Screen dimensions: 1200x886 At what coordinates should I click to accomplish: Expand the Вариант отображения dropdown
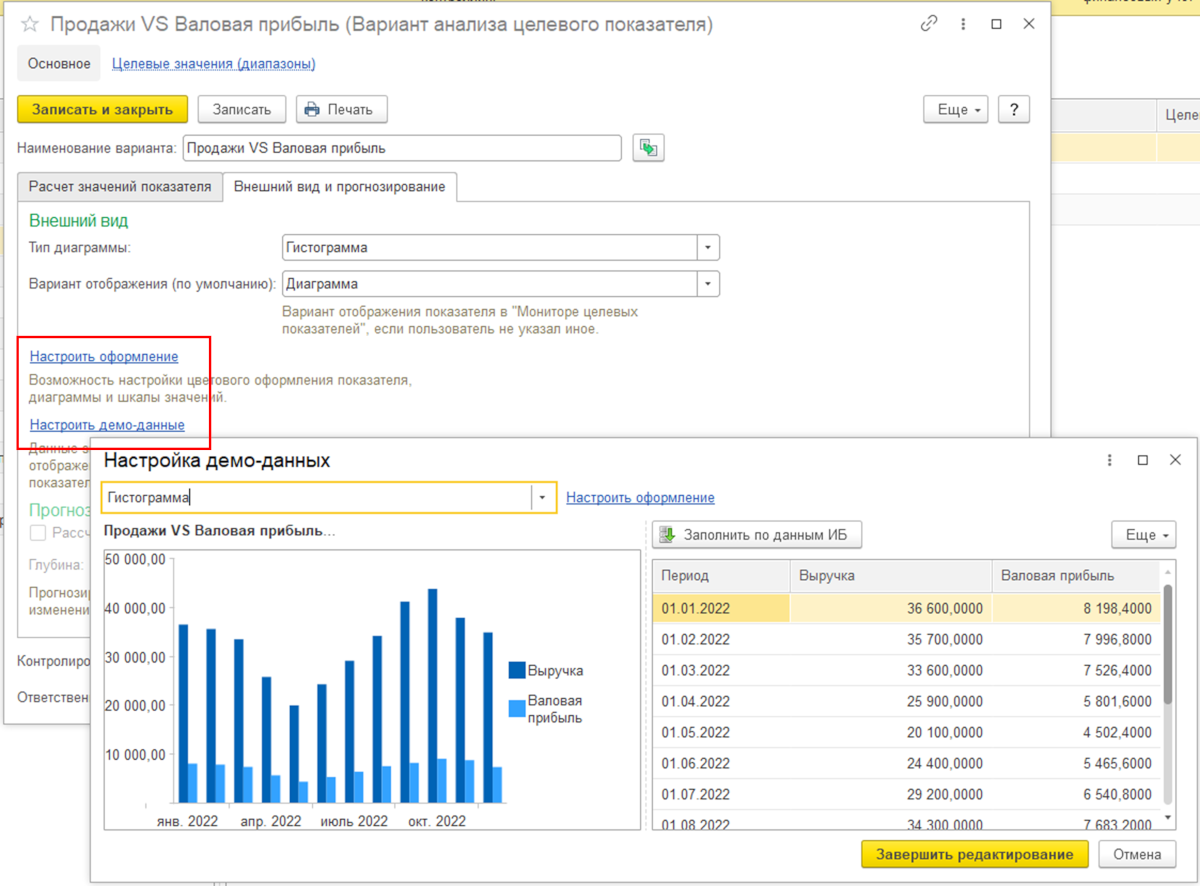click(x=708, y=284)
